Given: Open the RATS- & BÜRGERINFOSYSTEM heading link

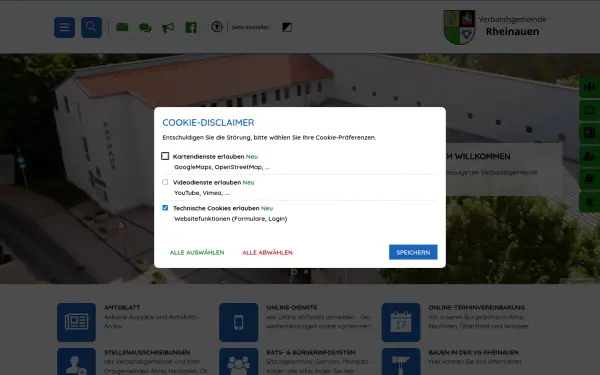Looking at the screenshot, I should 311,352.
